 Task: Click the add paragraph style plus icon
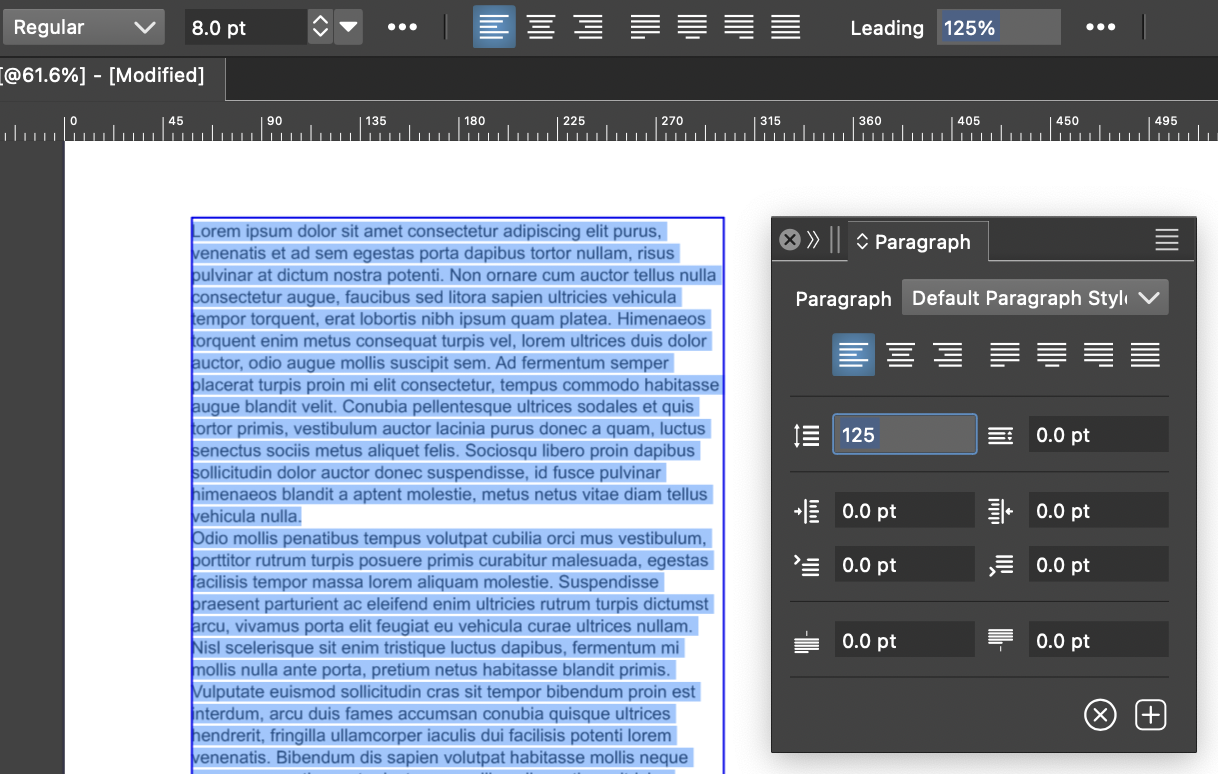click(1151, 715)
